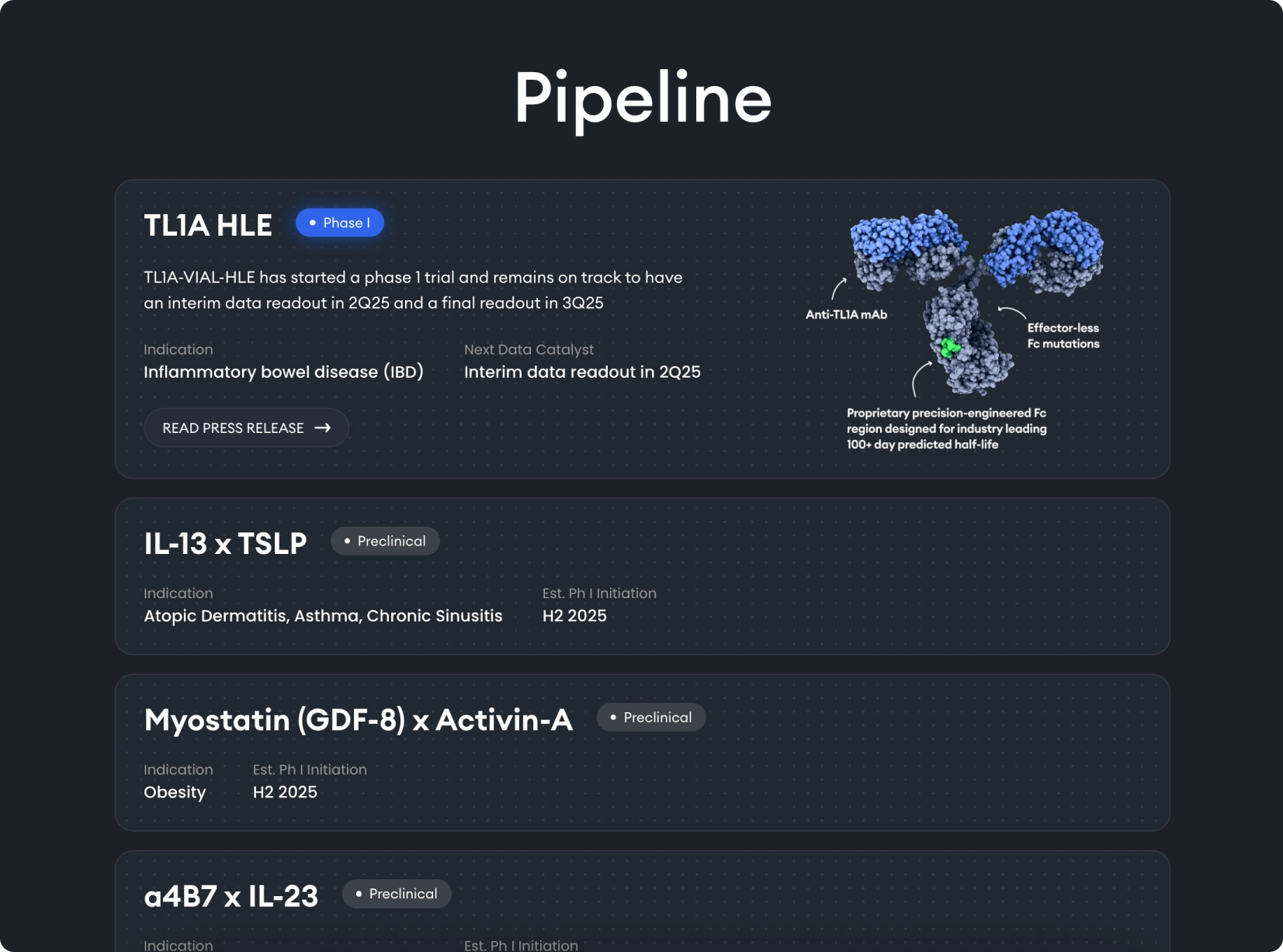Viewport: 1283px width, 952px height.
Task: Click H2 2025 in the Myostatin card
Action: [285, 792]
